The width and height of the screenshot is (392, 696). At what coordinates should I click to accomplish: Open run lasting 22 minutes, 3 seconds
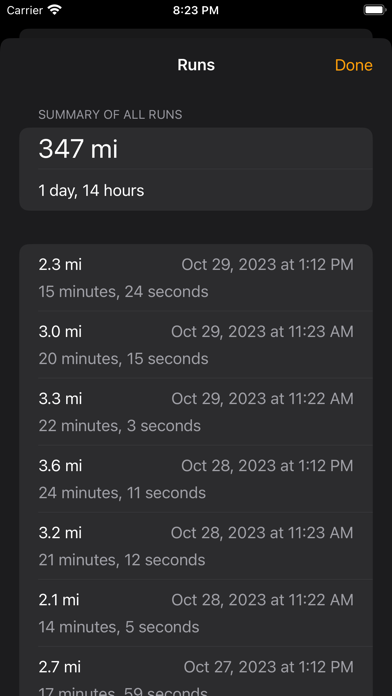pyautogui.click(x=196, y=412)
